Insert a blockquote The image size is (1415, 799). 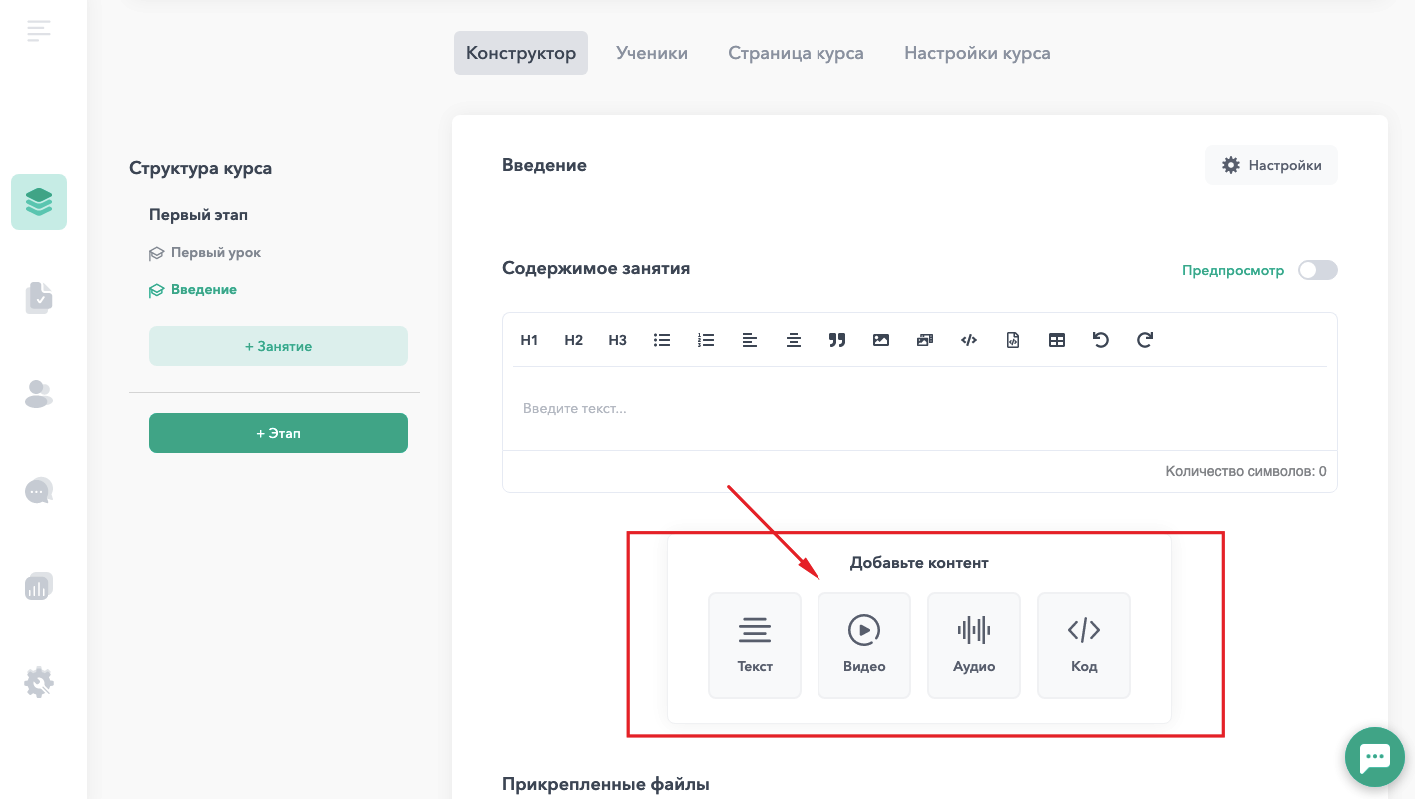click(x=837, y=340)
